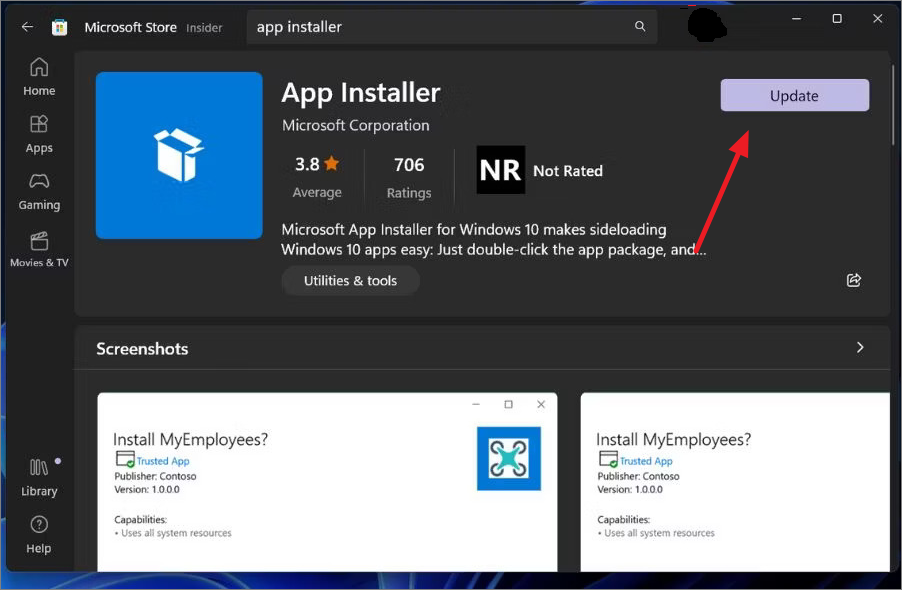Open the 706 Ratings details
Image resolution: width=902 pixels, height=590 pixels.
click(x=409, y=178)
